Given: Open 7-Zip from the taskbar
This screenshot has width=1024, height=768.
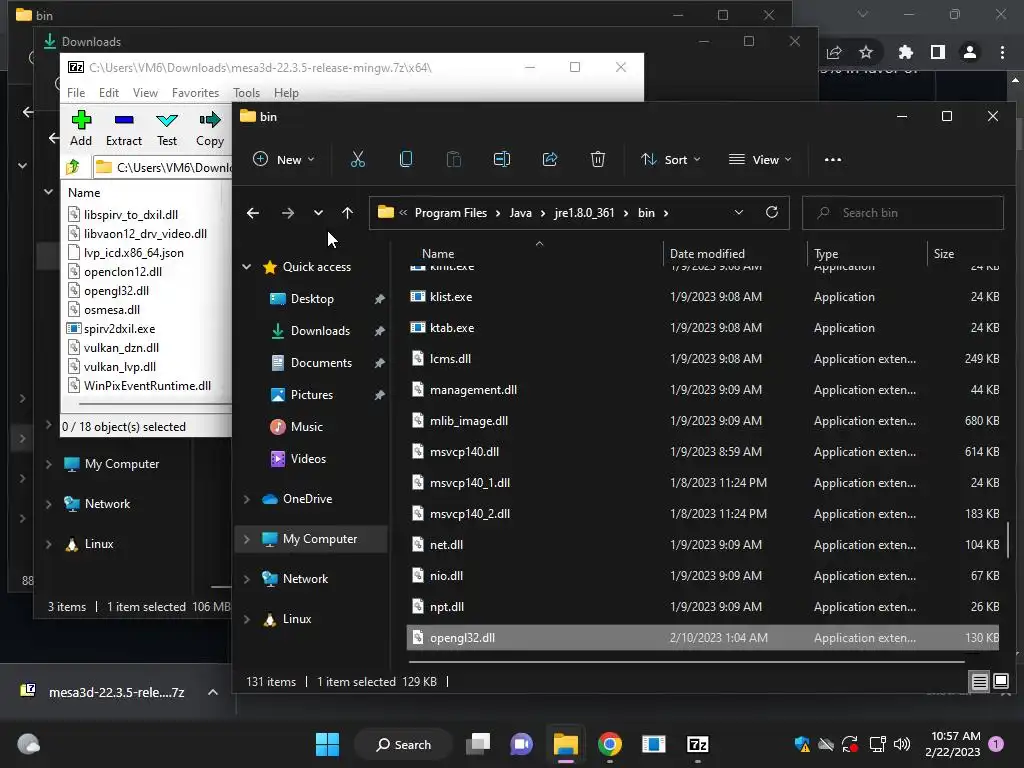Looking at the screenshot, I should coord(697,744).
